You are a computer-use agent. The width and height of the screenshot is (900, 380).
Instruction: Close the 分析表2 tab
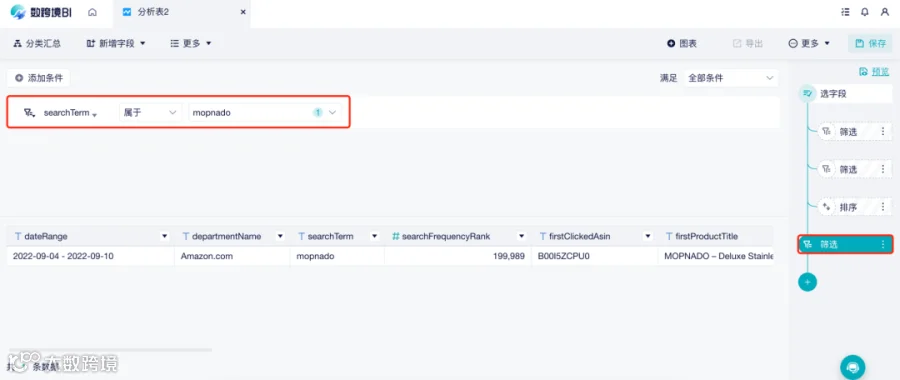point(243,12)
